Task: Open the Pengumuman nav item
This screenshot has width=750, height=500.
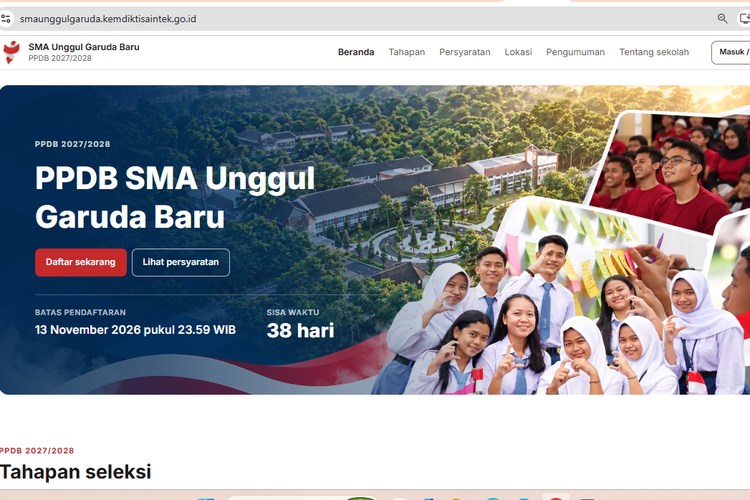Action: pos(575,52)
